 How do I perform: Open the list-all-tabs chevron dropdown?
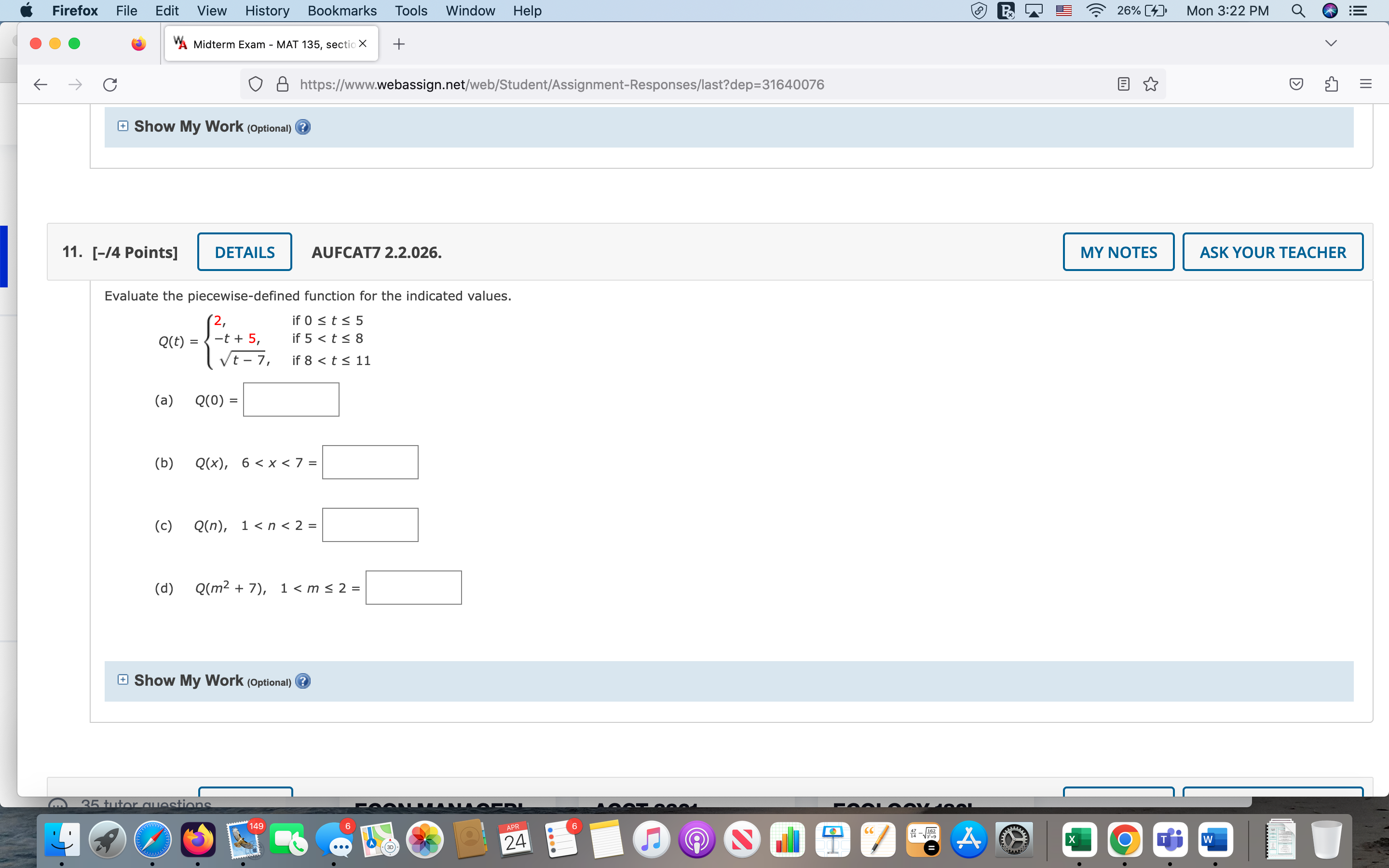point(1331,42)
